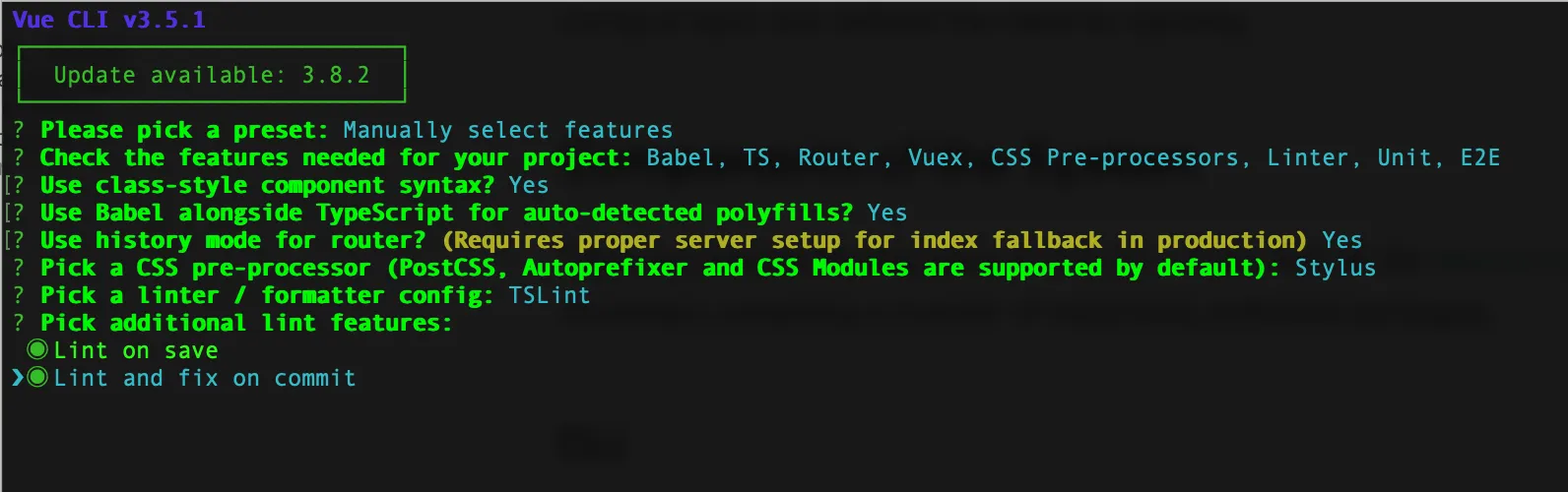Click the question mark before Use history mode
Image resolution: width=1568 pixels, height=492 pixels.
click(x=19, y=240)
